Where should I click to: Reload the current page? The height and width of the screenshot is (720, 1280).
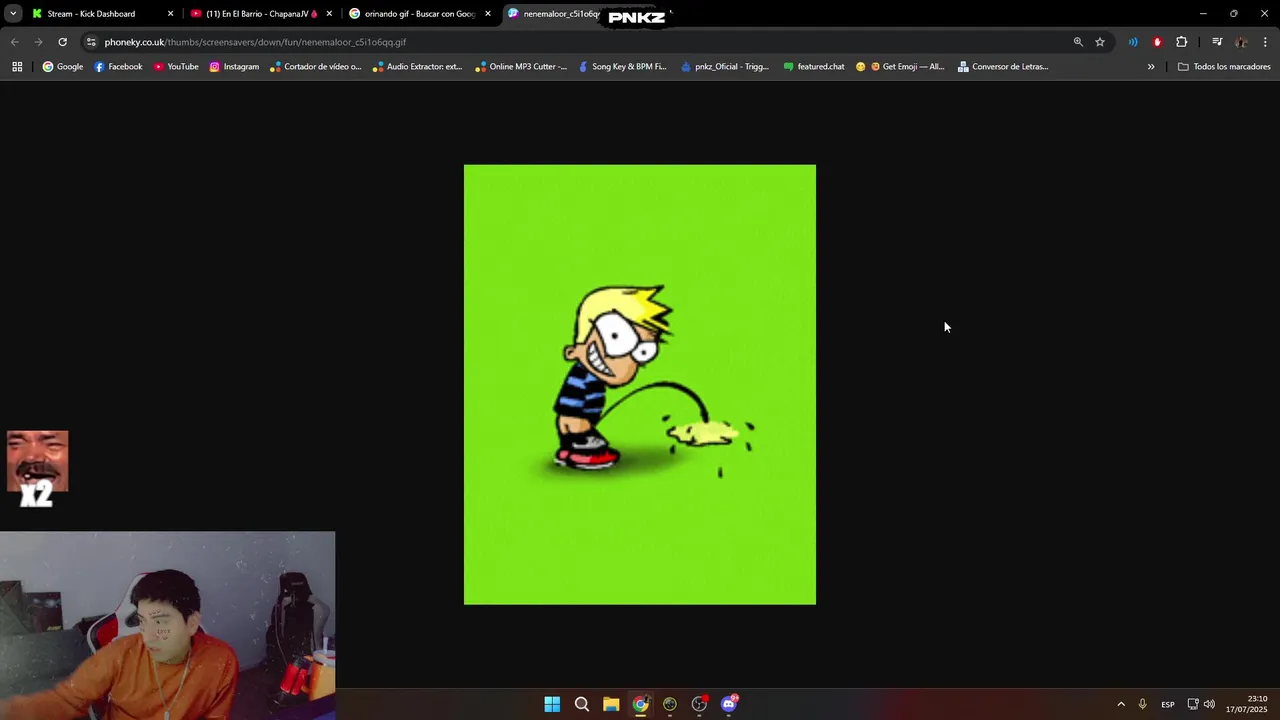[x=62, y=42]
